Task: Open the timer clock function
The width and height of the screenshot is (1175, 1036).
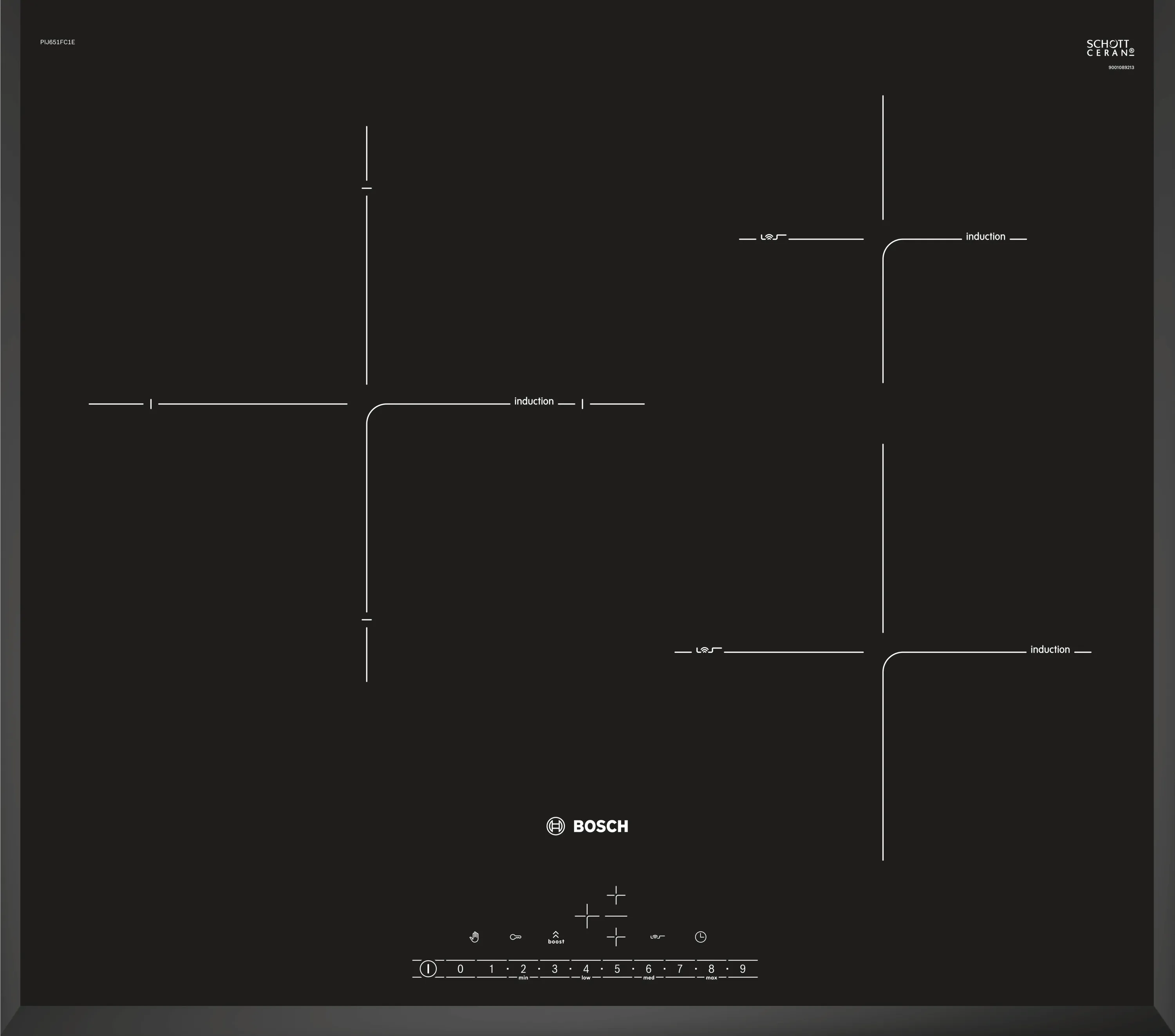Action: 700,937
